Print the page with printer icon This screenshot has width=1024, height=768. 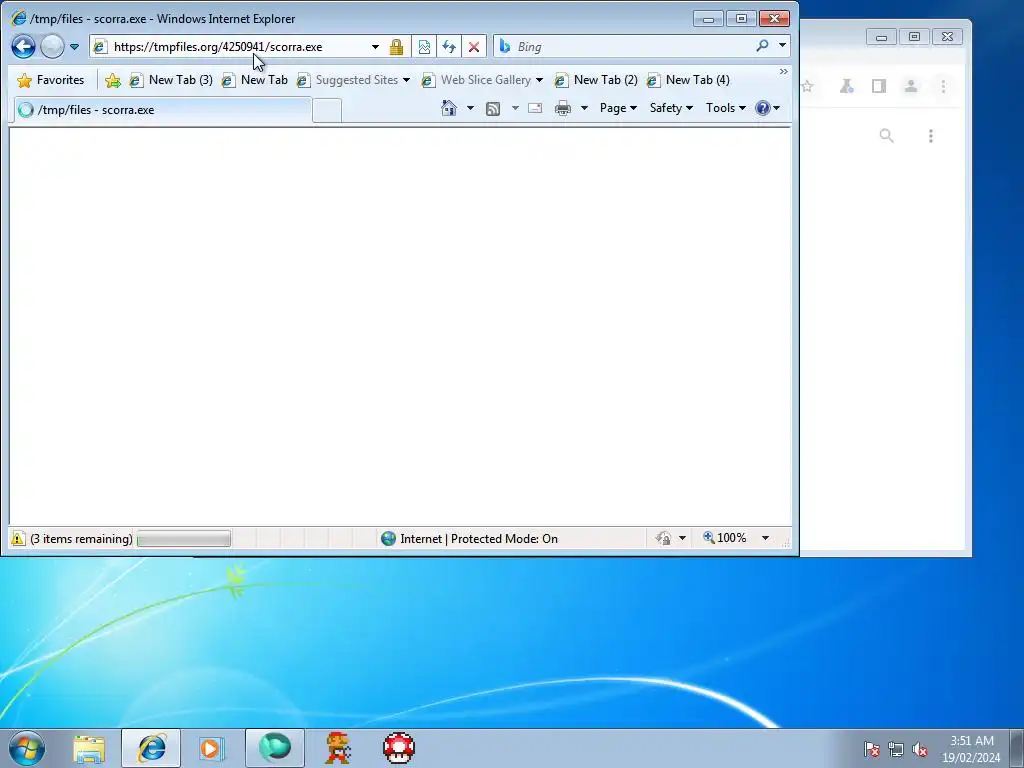pyautogui.click(x=563, y=108)
